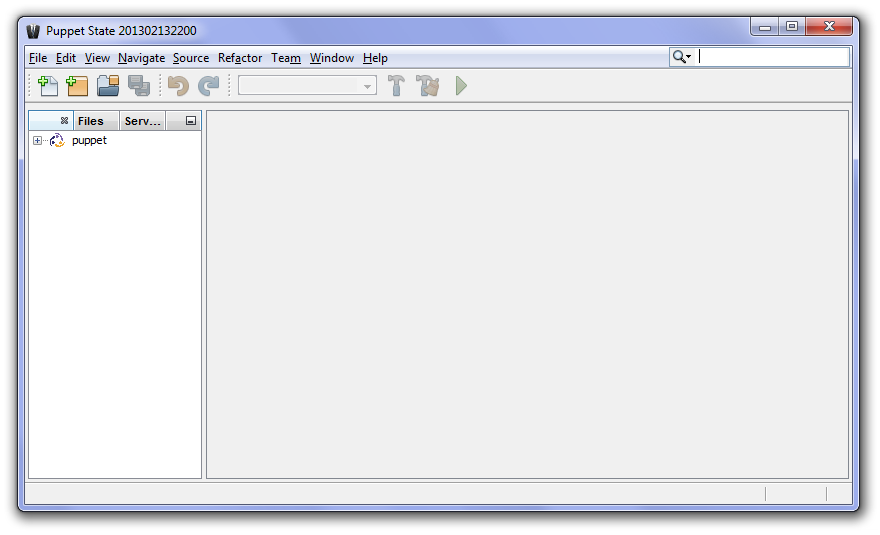The width and height of the screenshot is (880, 535).
Task: Click Clean and Build hammer-broom icon
Action: tap(428, 86)
